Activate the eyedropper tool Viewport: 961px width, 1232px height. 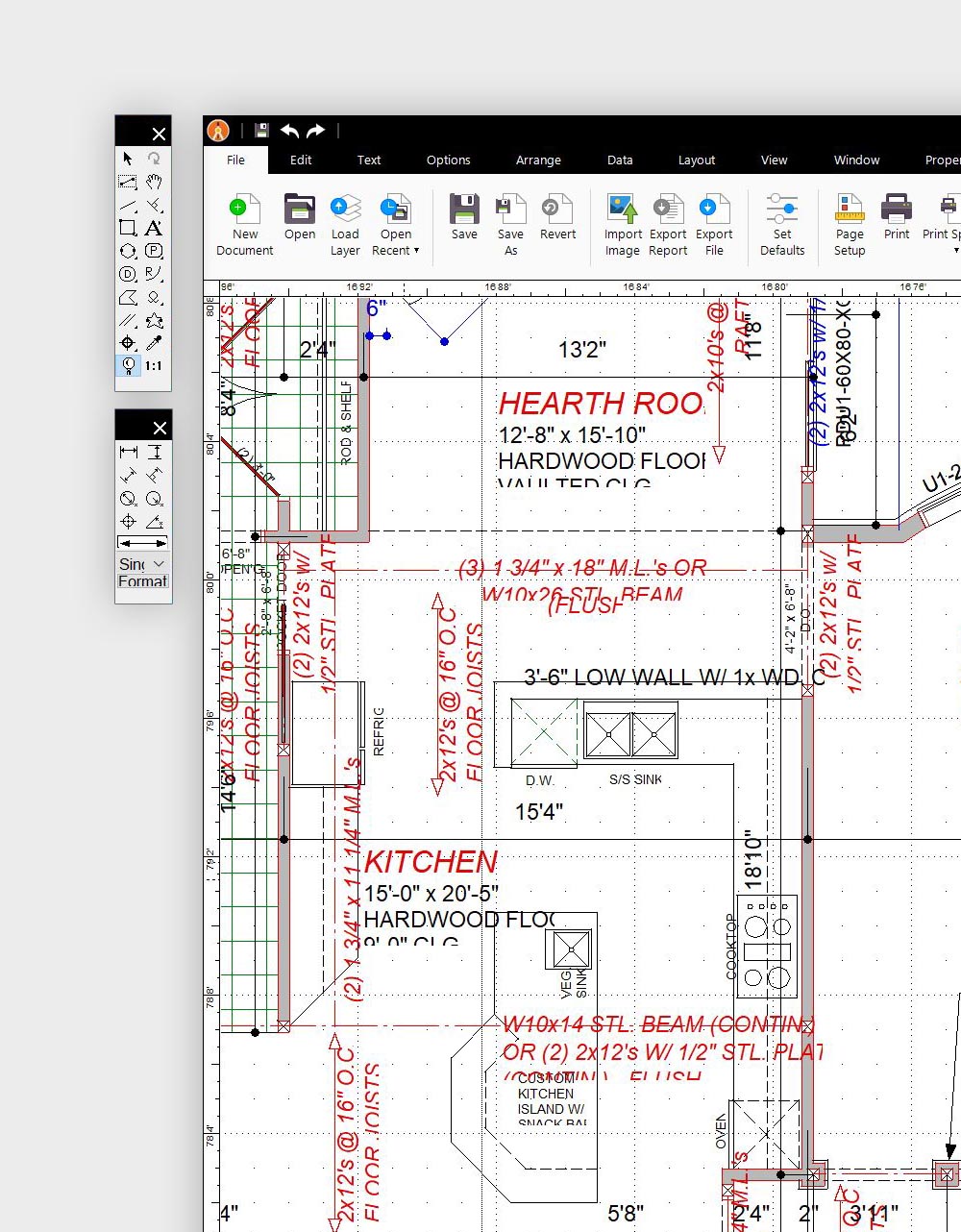155,342
